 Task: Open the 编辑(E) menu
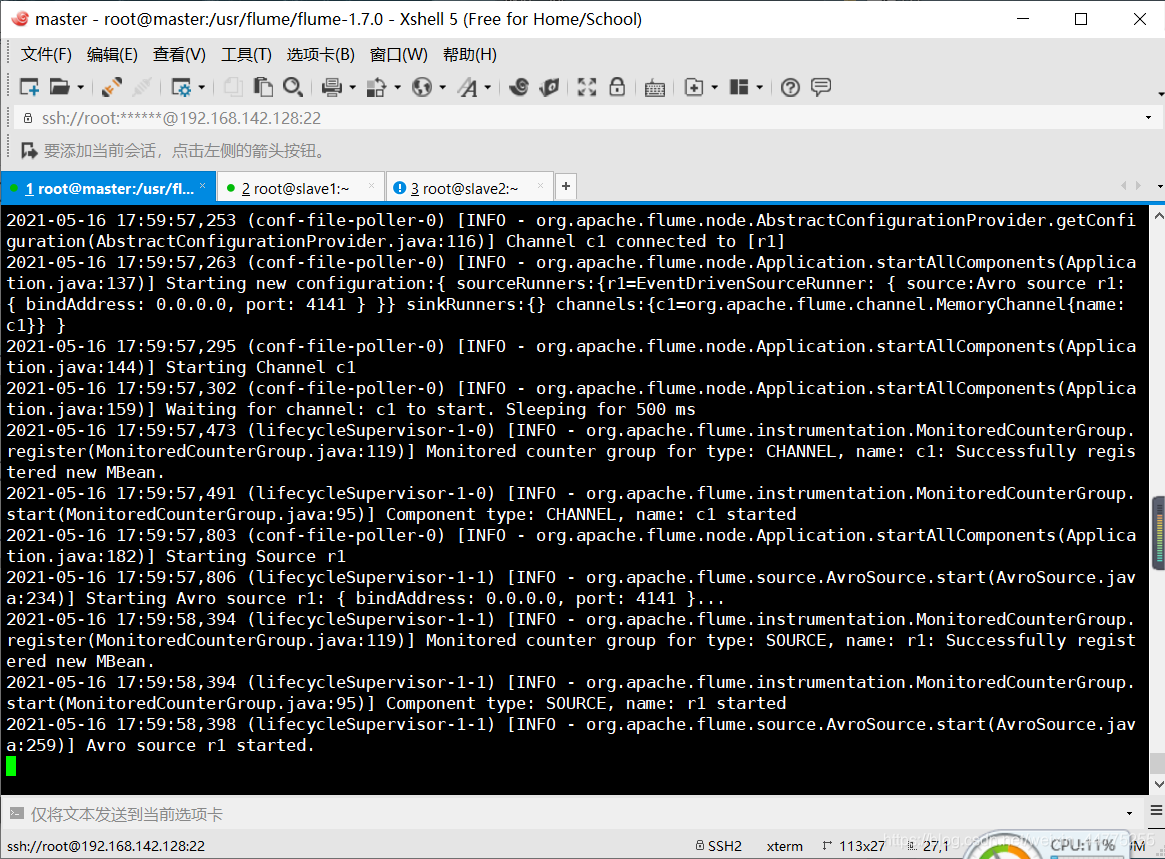tap(112, 55)
